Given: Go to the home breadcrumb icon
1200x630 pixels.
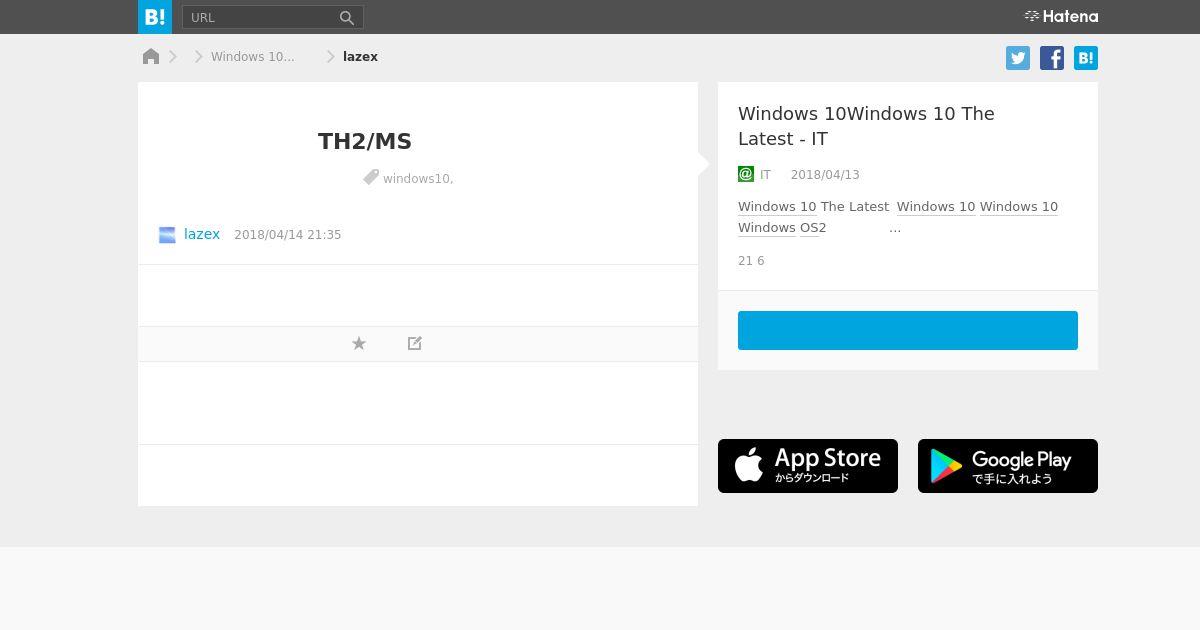Looking at the screenshot, I should click(151, 57).
